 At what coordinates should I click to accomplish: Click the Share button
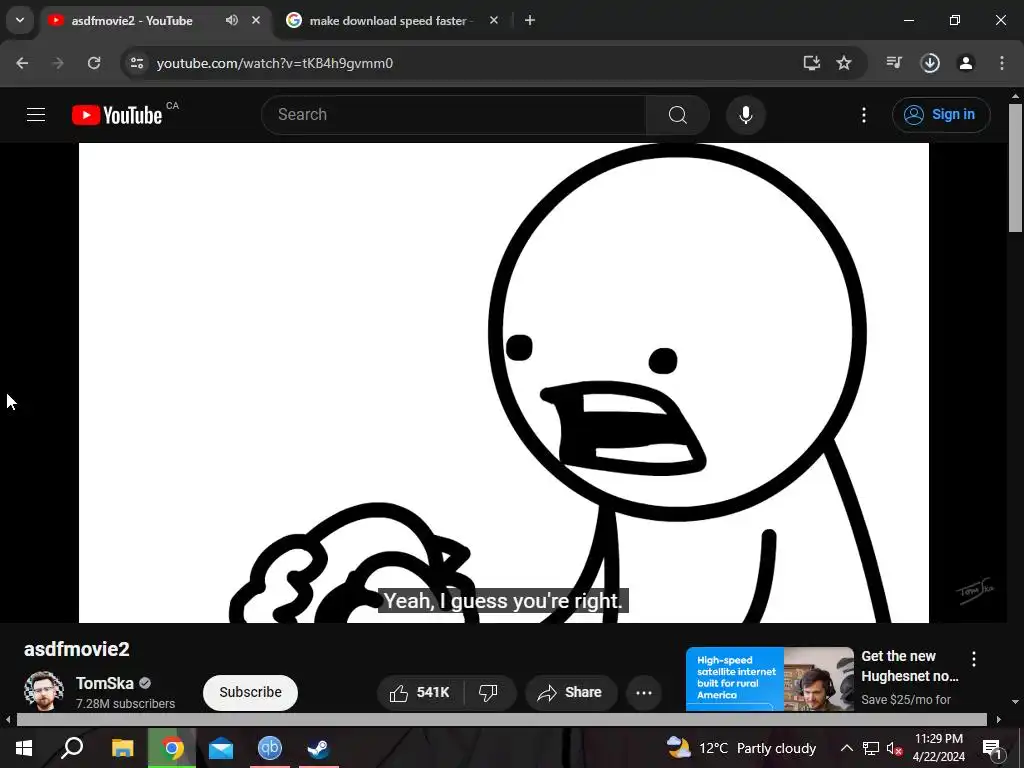point(571,692)
